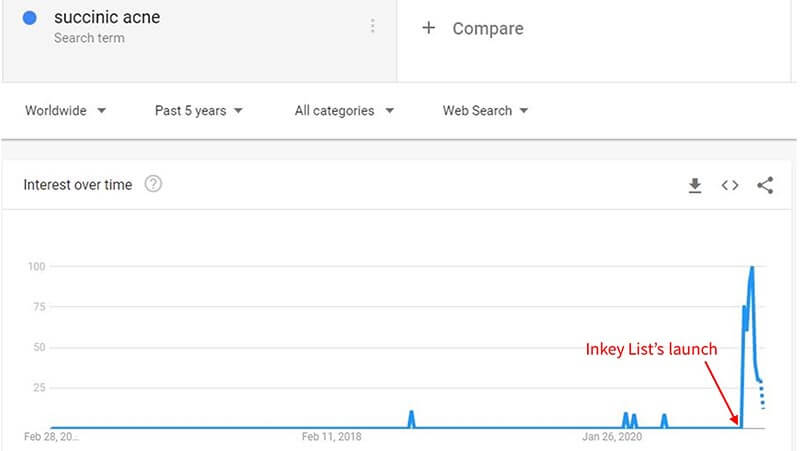
Task: Click the plus icon next to Compare
Action: pyautogui.click(x=429, y=28)
